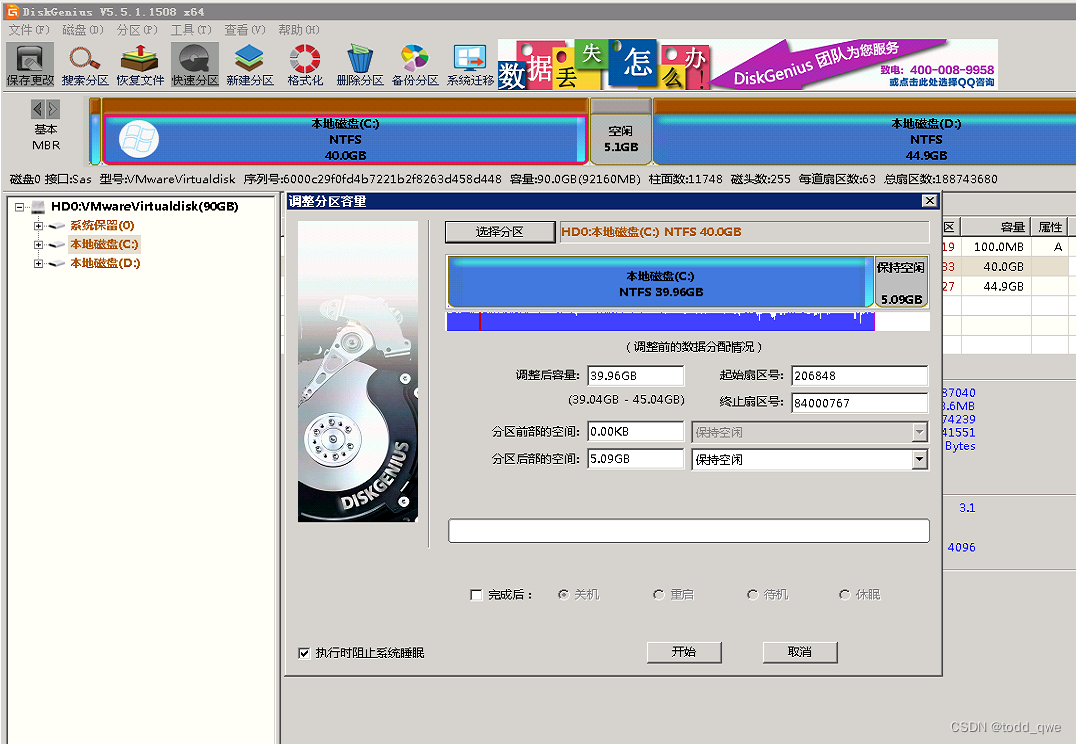Screen dimensions: 1076x744
Task: Expand the 本地磁盘(C:) tree node
Action: coord(38,244)
